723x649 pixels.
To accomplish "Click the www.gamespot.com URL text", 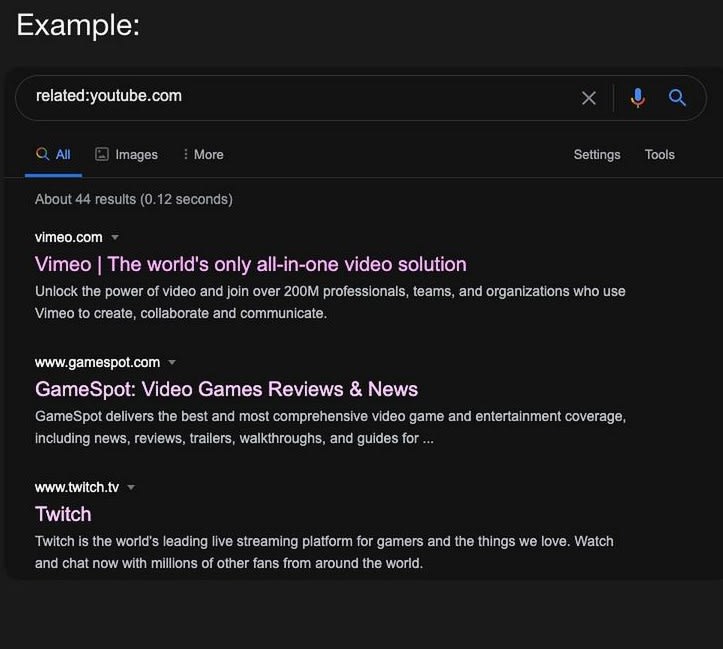I will click(x=97, y=362).
